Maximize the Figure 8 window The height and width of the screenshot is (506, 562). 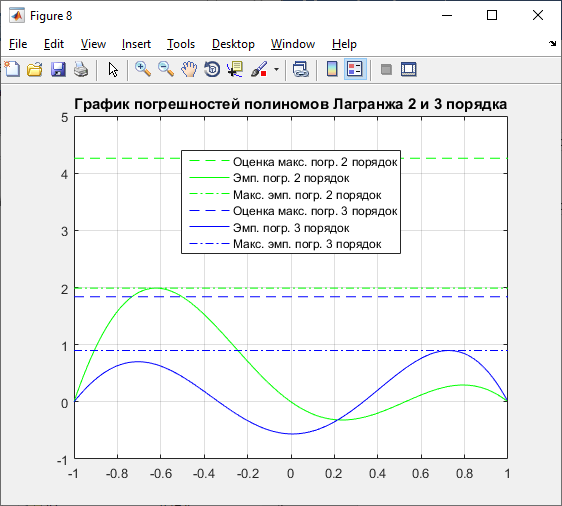[492, 15]
